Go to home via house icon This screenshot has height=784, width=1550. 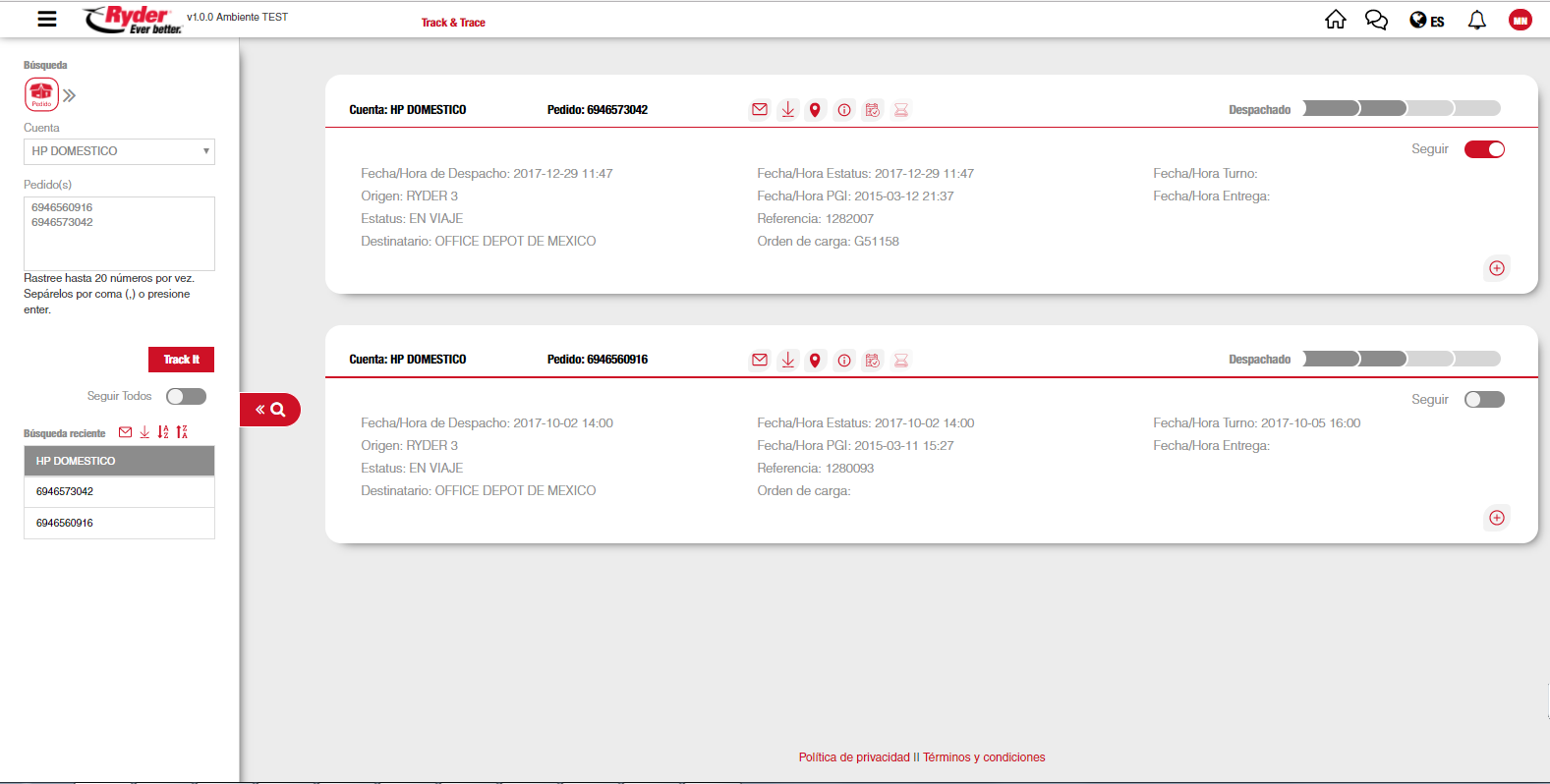point(1335,20)
